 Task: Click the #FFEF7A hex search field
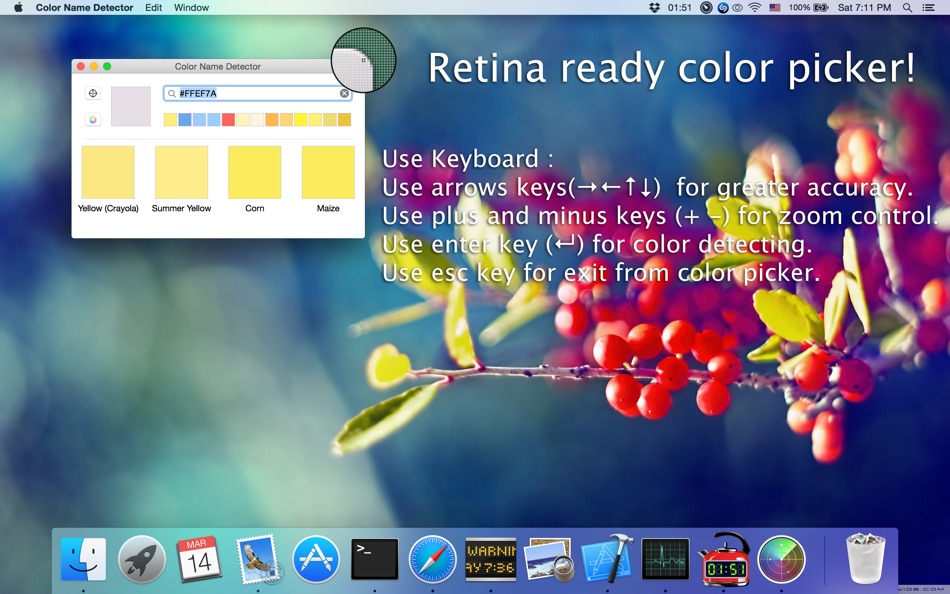click(x=257, y=93)
